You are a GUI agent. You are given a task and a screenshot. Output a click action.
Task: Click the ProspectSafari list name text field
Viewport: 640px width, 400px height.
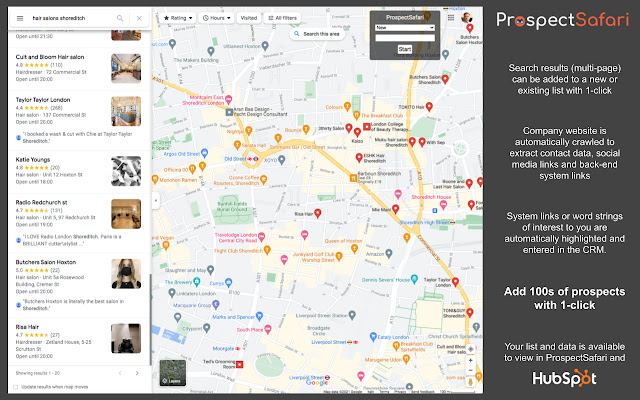click(405, 38)
